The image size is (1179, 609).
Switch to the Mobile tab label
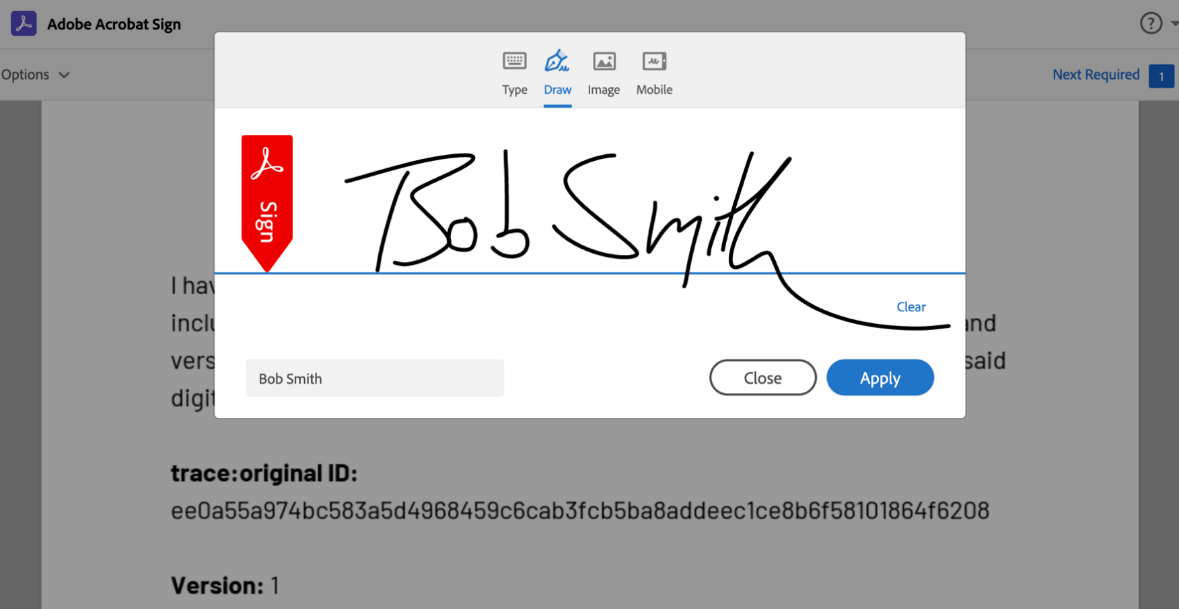pos(654,90)
